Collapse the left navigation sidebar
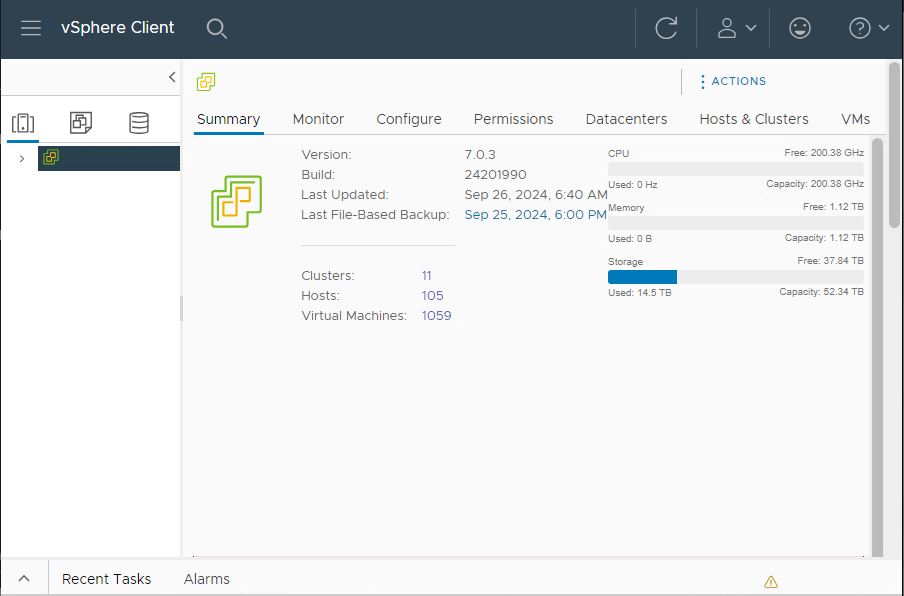 [172, 77]
